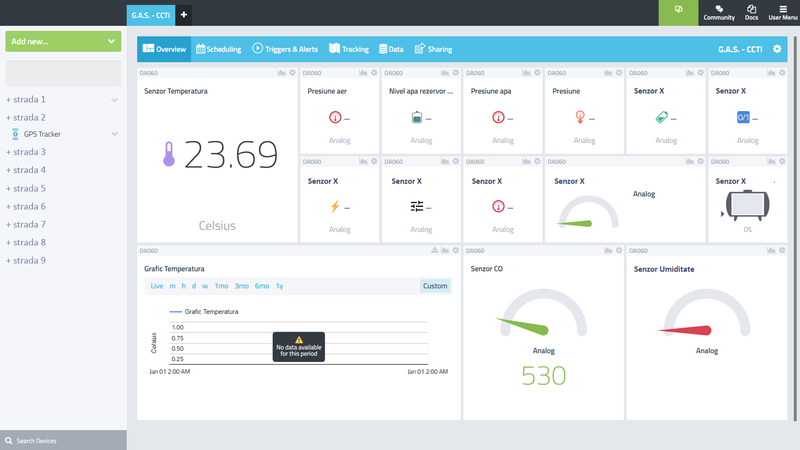Viewport: 800px width, 450px height.
Task: Click the GPS Tracker device icon
Action: (15, 134)
